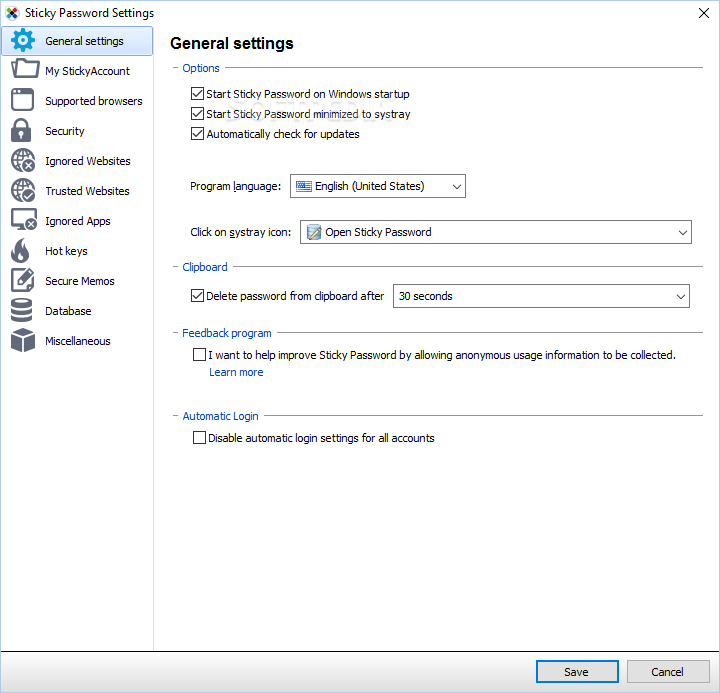Check Disable automatic login settings for all accounts
Image resolution: width=720 pixels, height=693 pixels.
pyautogui.click(x=199, y=438)
